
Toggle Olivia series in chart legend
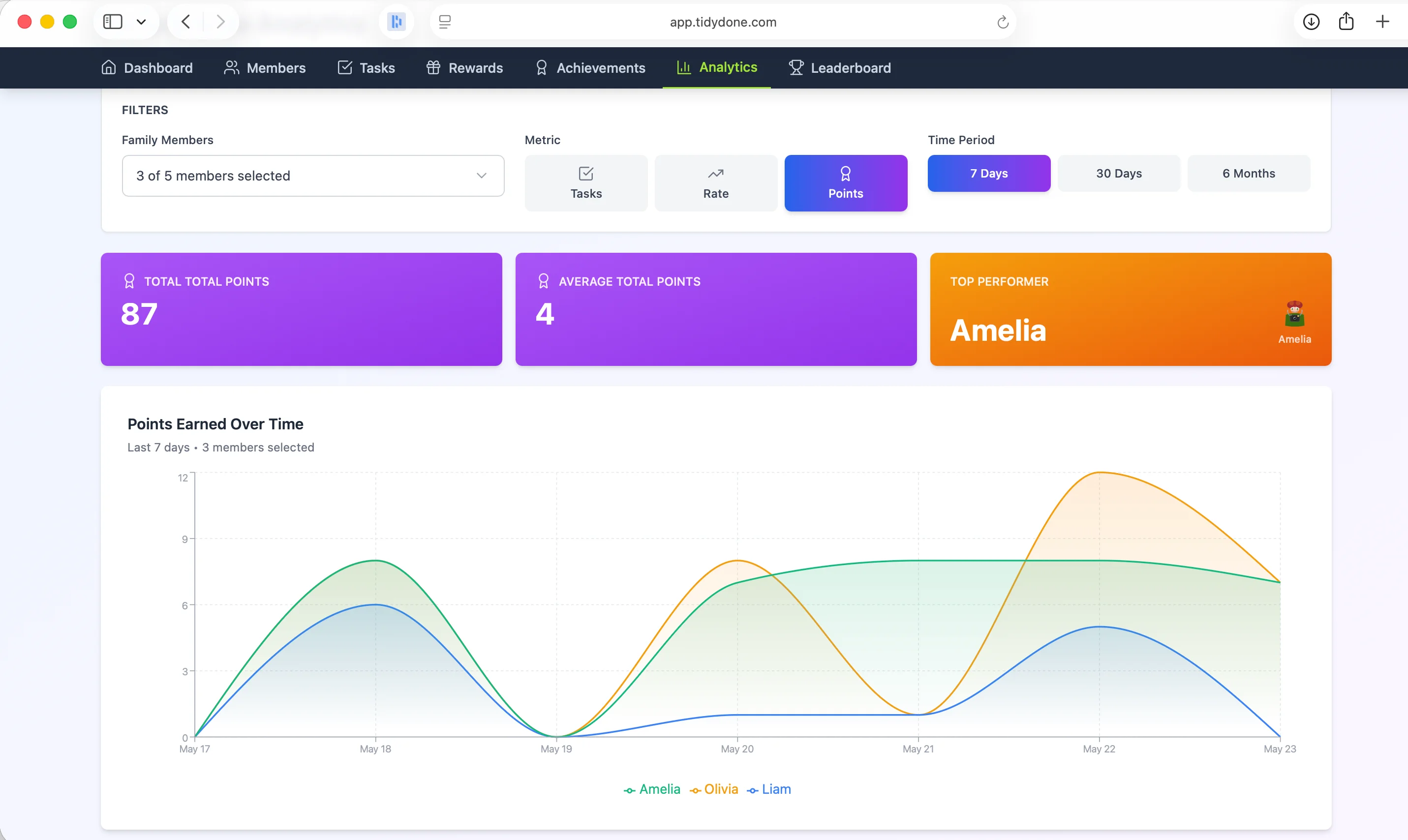pos(713,789)
